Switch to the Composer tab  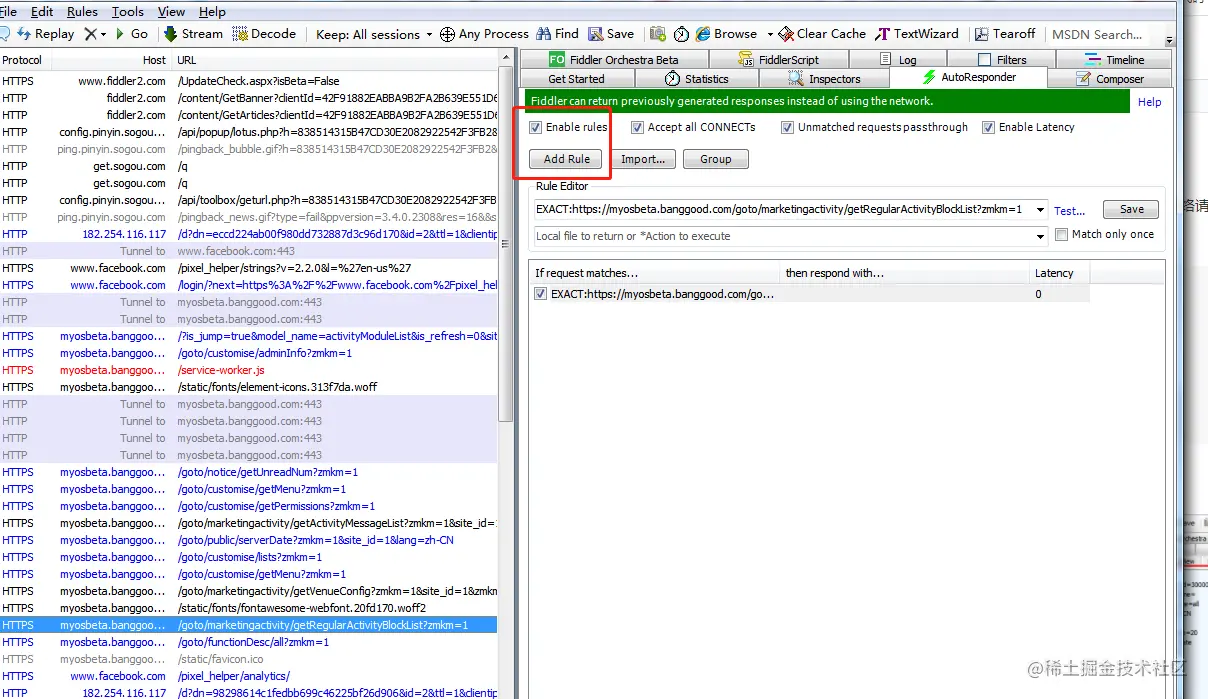click(x=1110, y=79)
